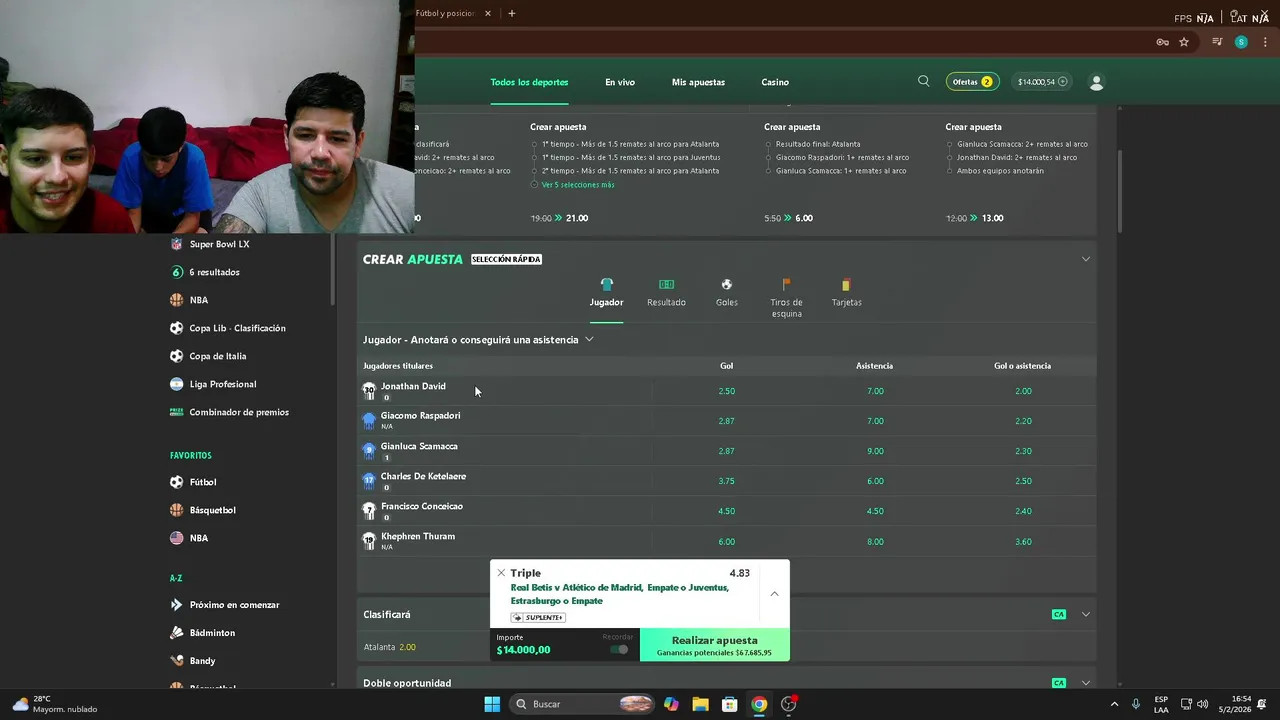Show hidden system tray icons
This screenshot has height=720, width=1280.
click(x=1116, y=704)
